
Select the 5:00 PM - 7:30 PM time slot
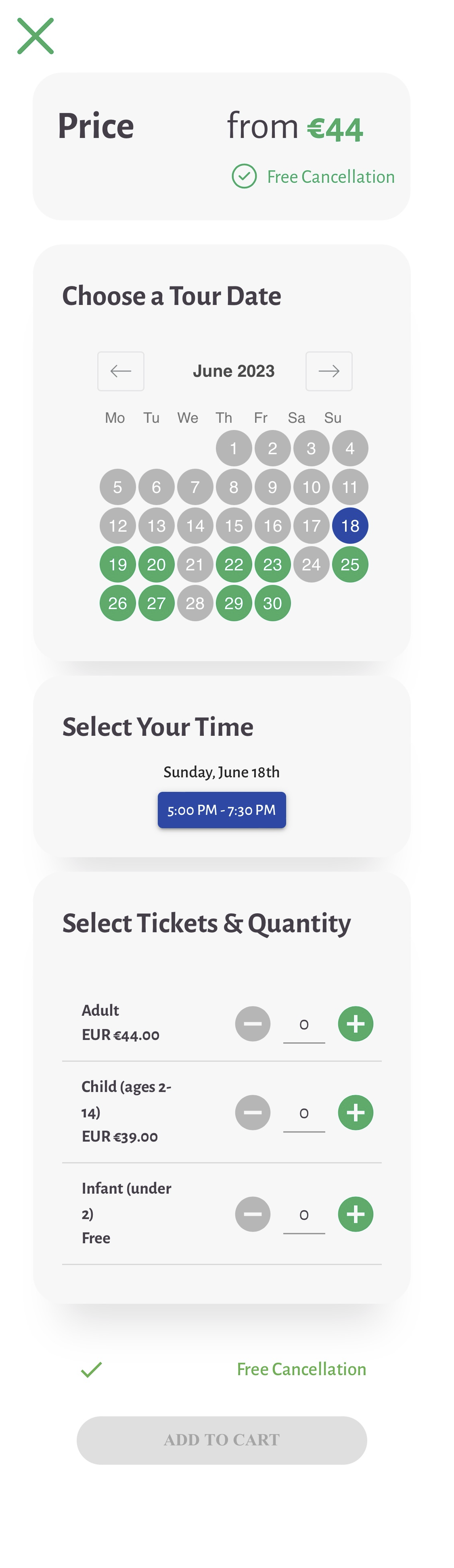tap(222, 810)
